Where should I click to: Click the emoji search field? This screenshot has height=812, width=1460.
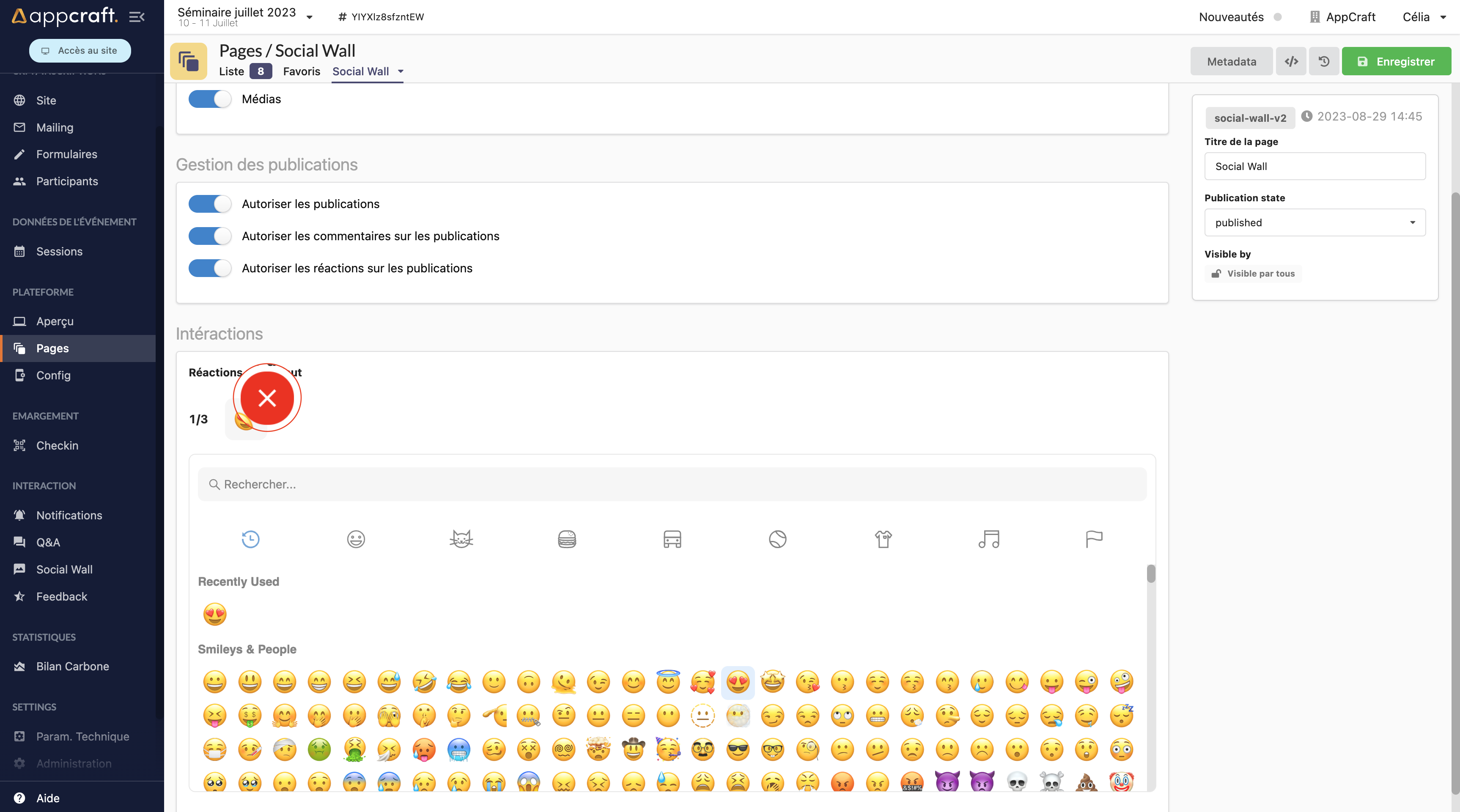point(672,484)
